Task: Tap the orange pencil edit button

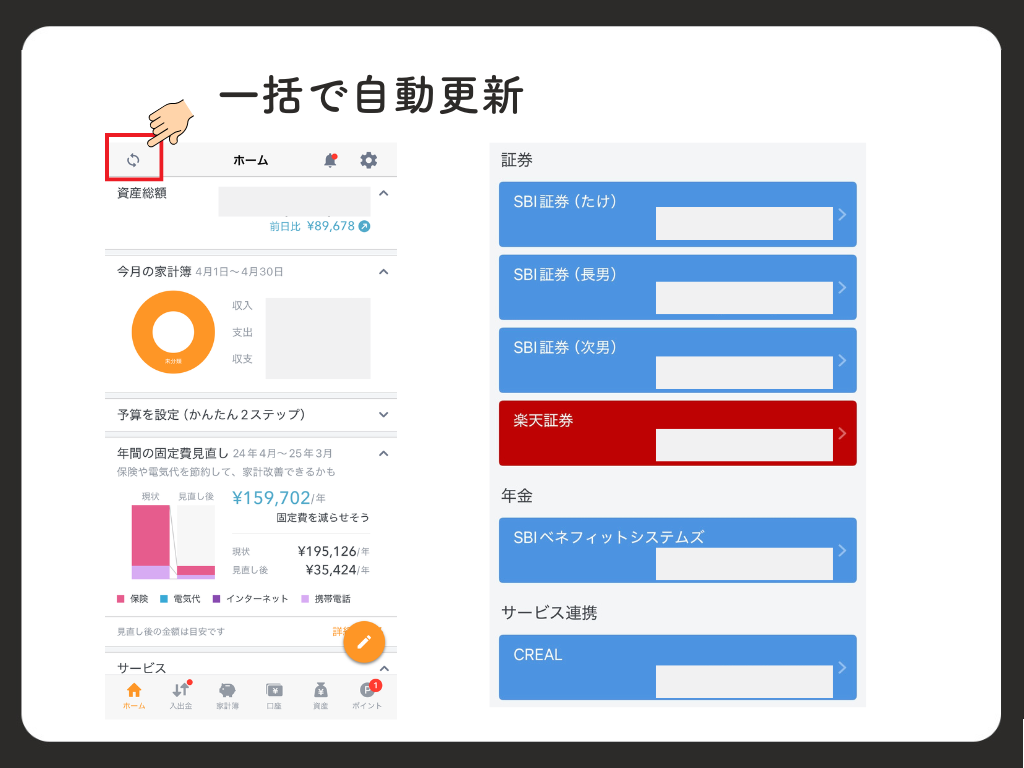Action: [364, 642]
